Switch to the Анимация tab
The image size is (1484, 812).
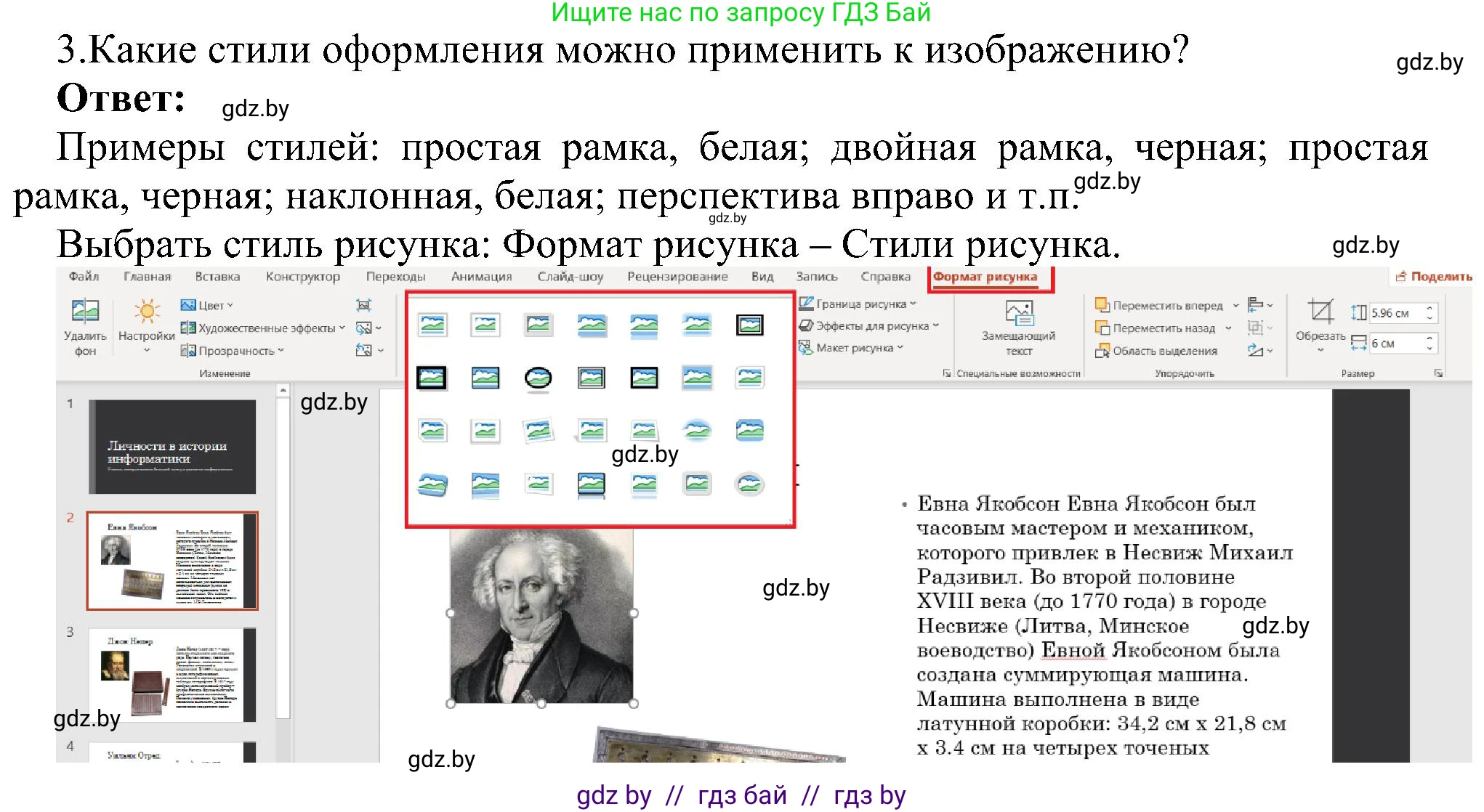(x=482, y=276)
